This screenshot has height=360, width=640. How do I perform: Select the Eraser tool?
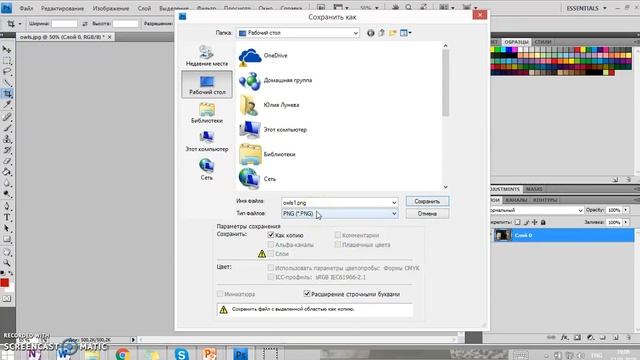tap(7, 161)
